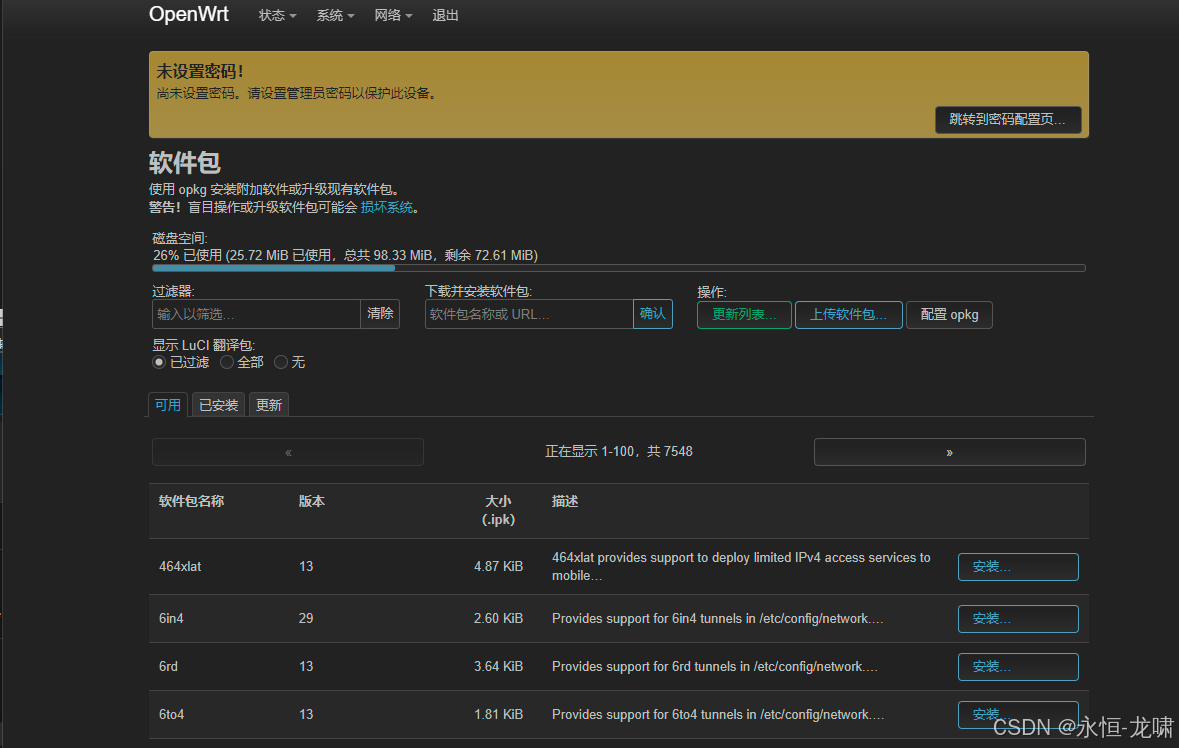Click the 未设置密码! warning heading
This screenshot has height=748, width=1179.
(x=200, y=71)
